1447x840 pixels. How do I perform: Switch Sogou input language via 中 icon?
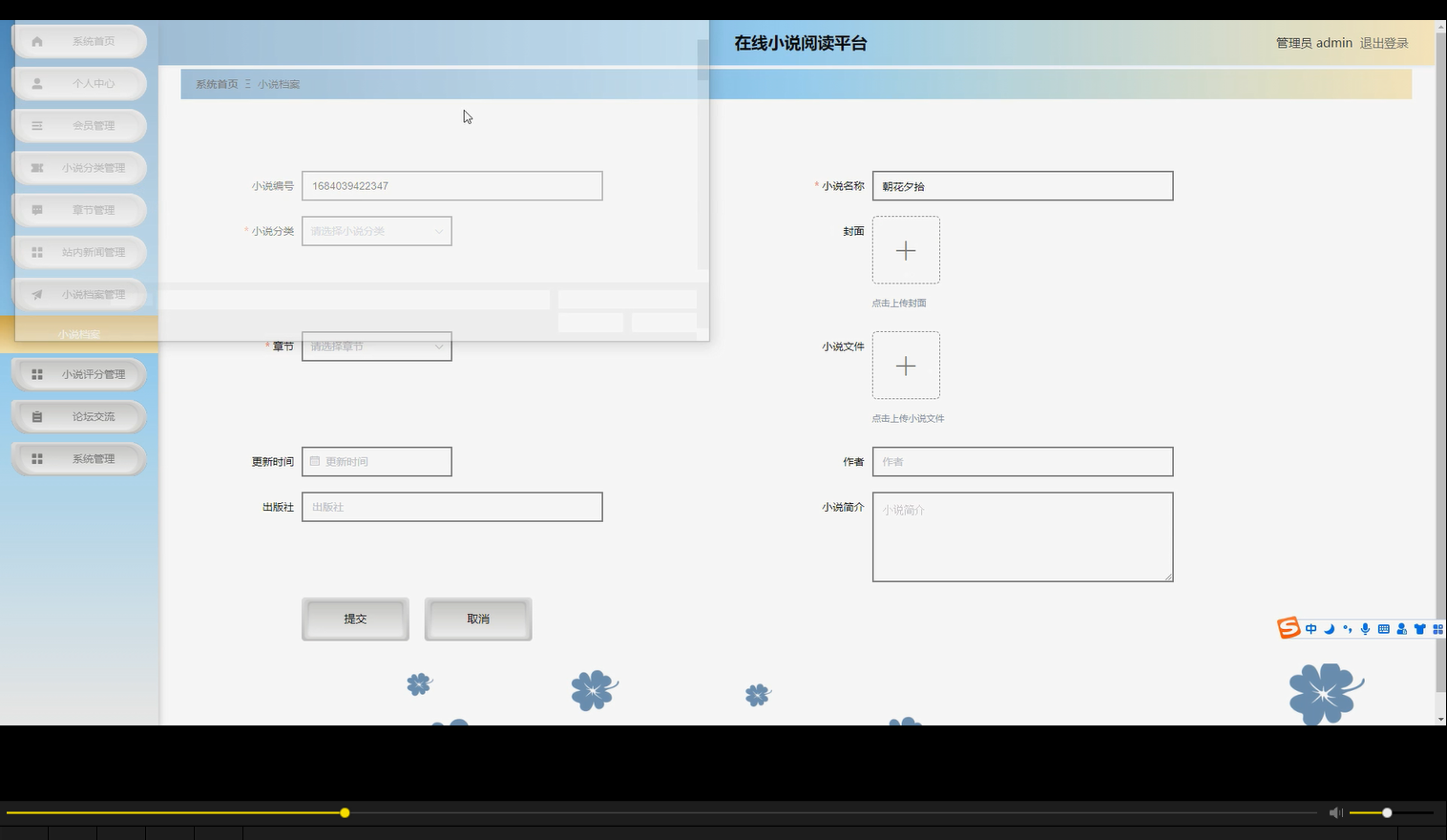[1311, 629]
